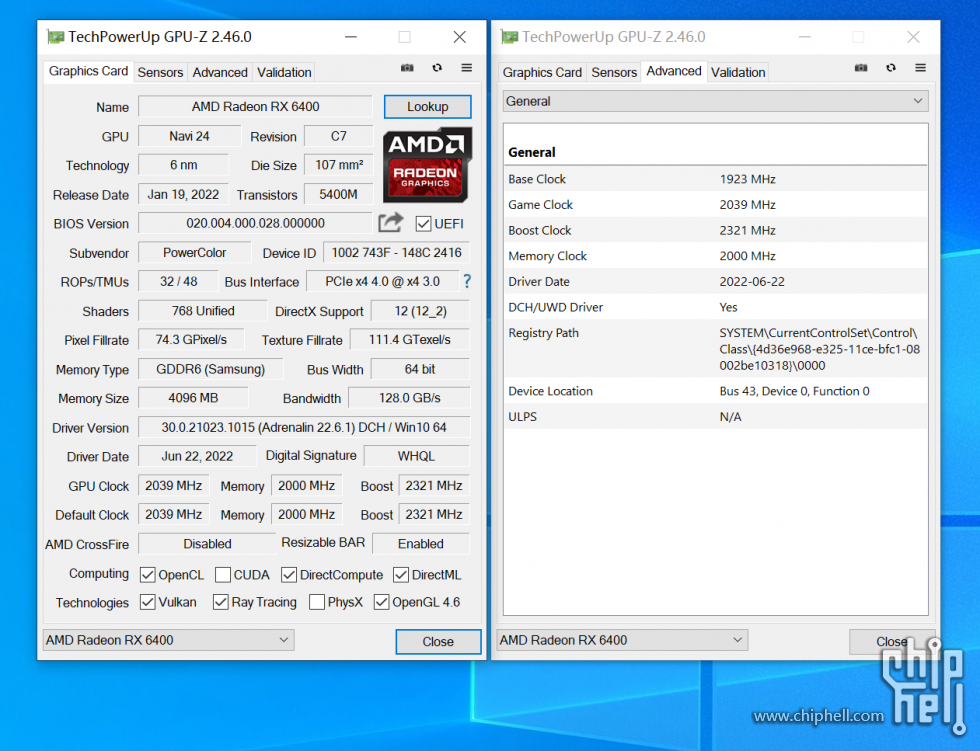Screen dimensions: 980x751
Task: Select the Registry Path row
Action: (715, 349)
